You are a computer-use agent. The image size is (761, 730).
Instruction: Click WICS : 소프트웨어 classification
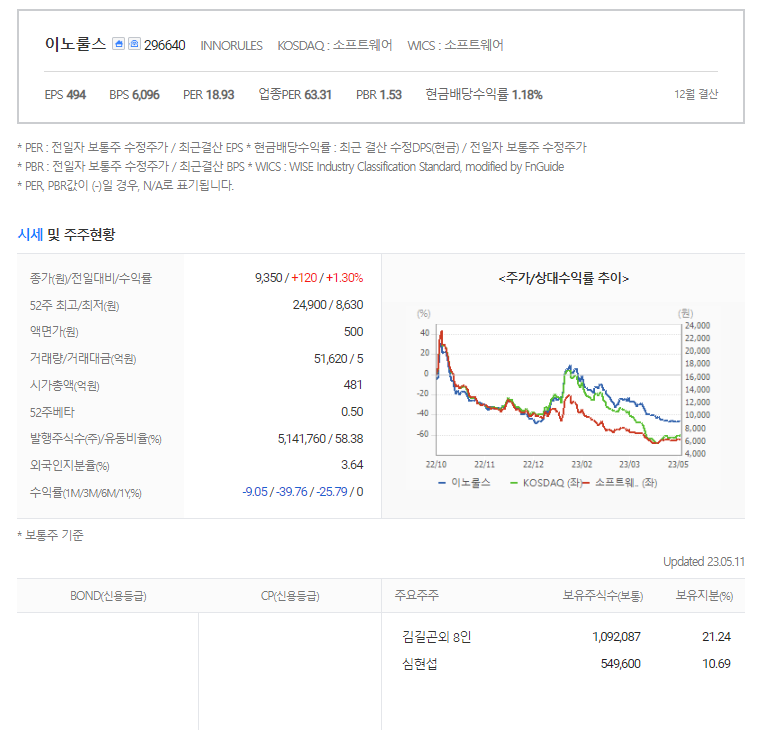(x=455, y=45)
